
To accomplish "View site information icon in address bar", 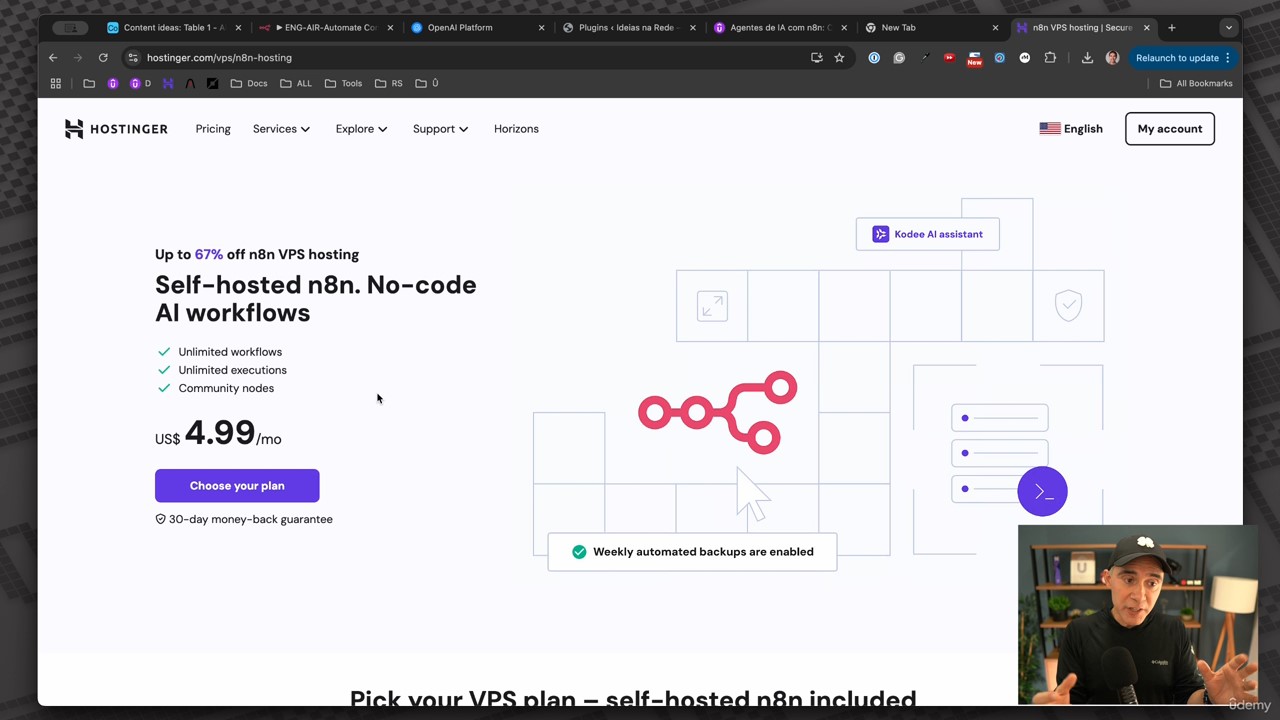I will (133, 58).
